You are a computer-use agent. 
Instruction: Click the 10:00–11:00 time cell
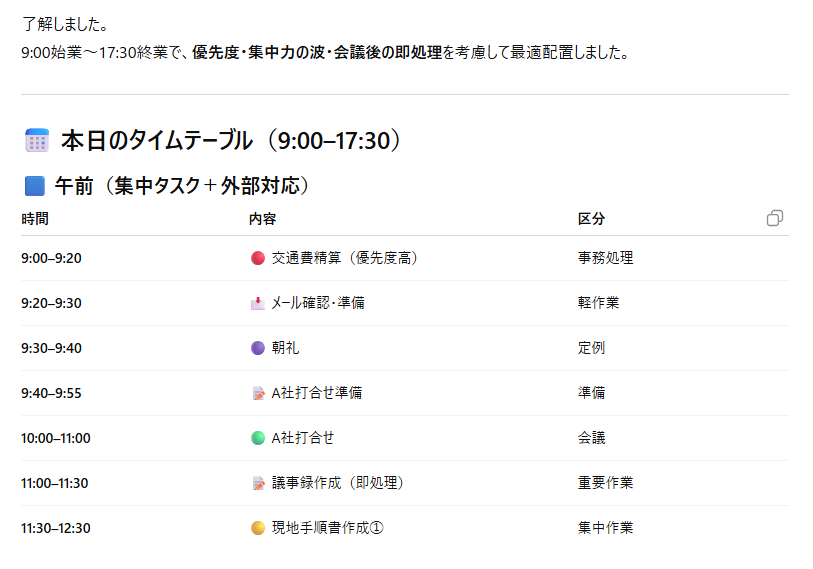[55, 438]
